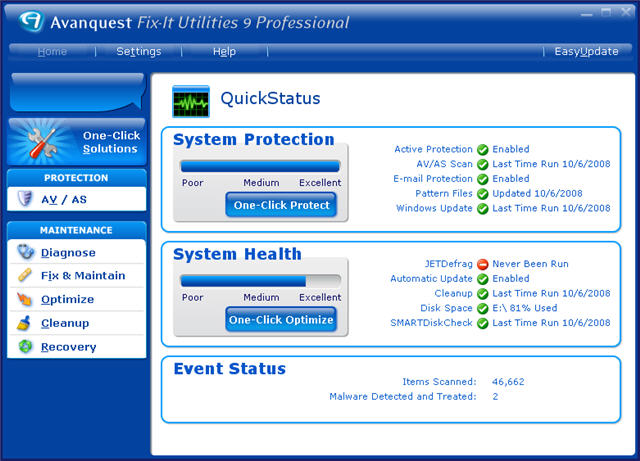Click the red JETDefrag warning status icon
Screen dimensions: 640x461
tap(483, 264)
